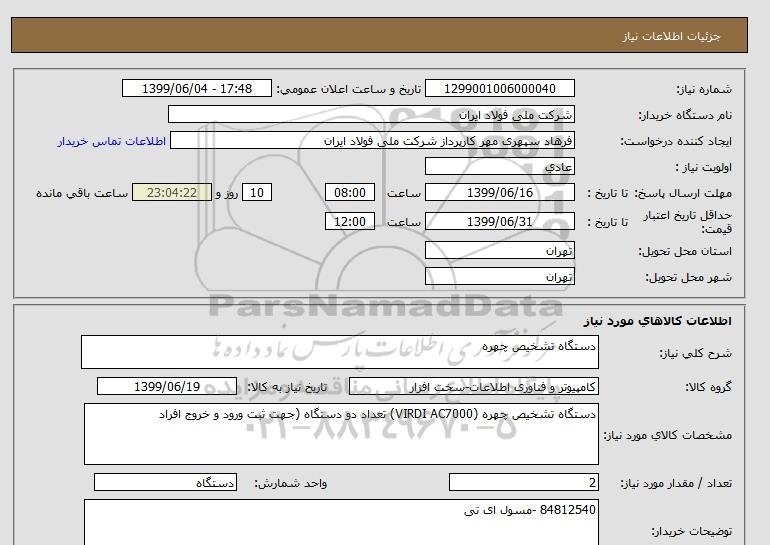Viewport: 770px width, 545px height.
Task: Open the اطلاعات تماس خریدار link
Action: click(111, 141)
